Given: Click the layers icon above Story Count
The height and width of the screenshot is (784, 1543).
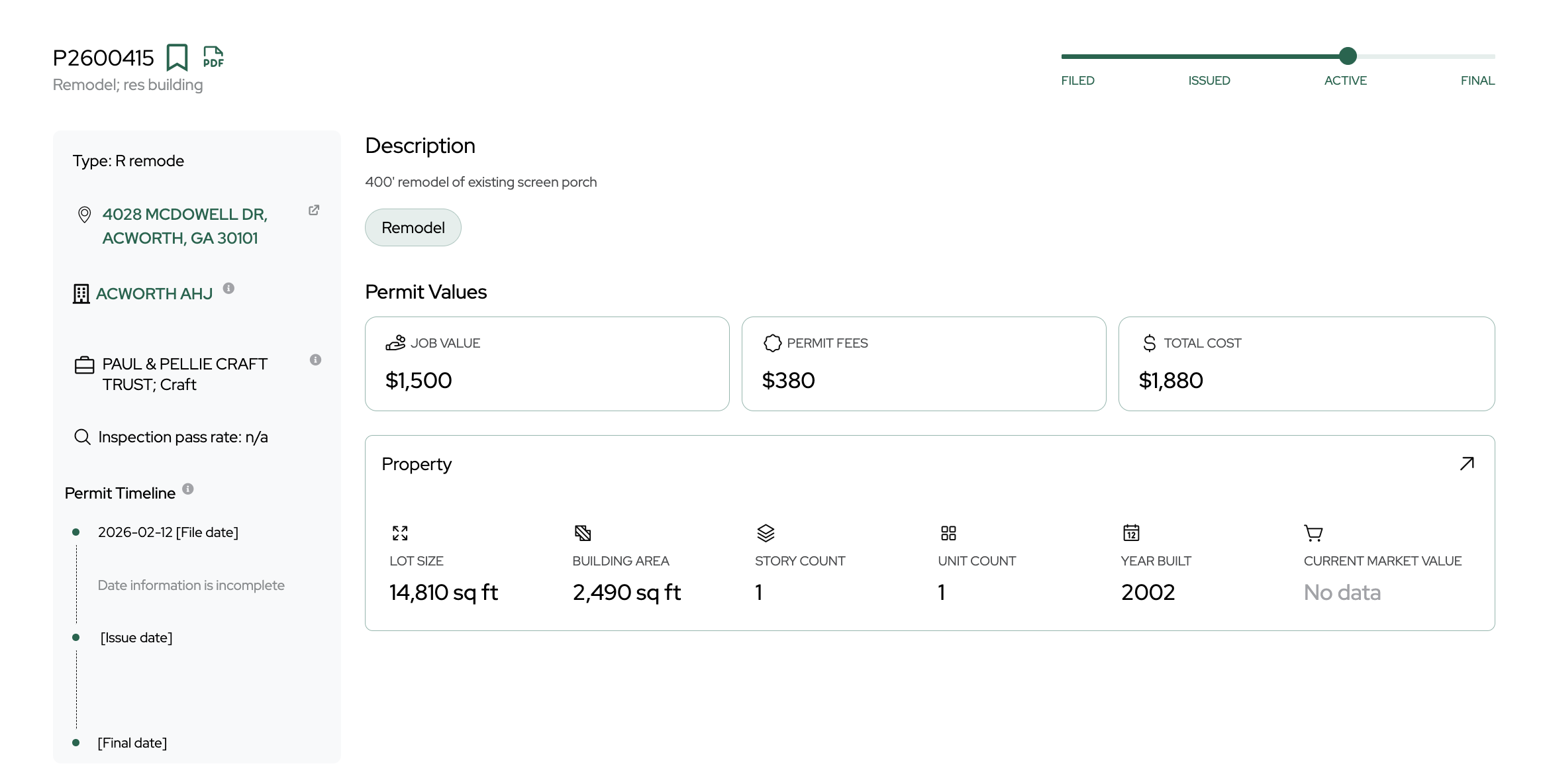Looking at the screenshot, I should (x=766, y=533).
